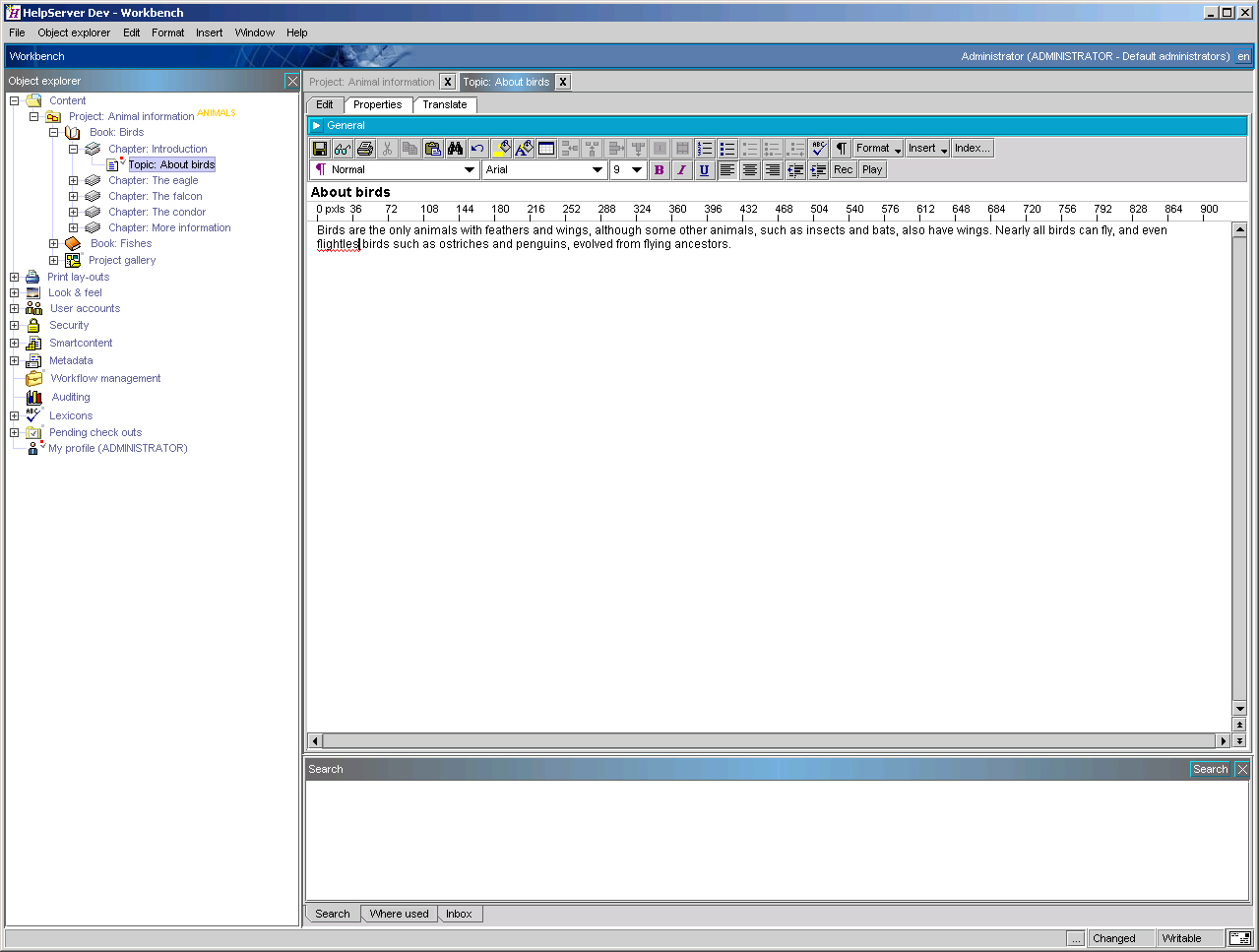
Task: Open the font size 9 dropdown
Action: pyautogui.click(x=637, y=170)
